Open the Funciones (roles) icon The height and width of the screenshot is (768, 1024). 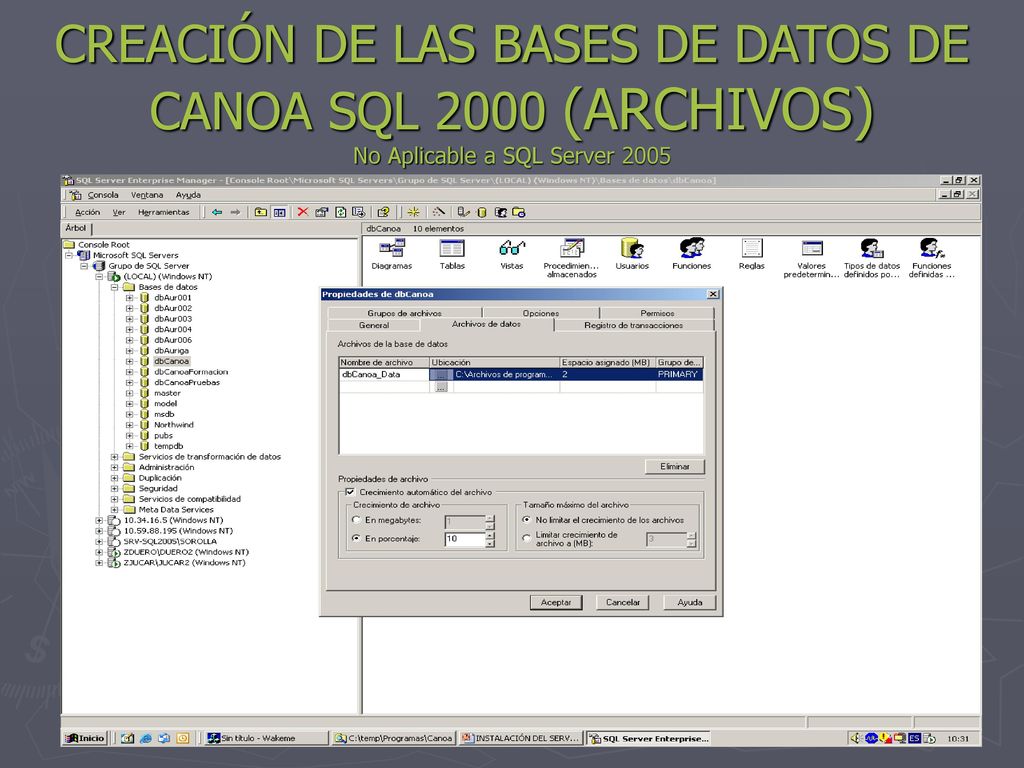(x=692, y=254)
